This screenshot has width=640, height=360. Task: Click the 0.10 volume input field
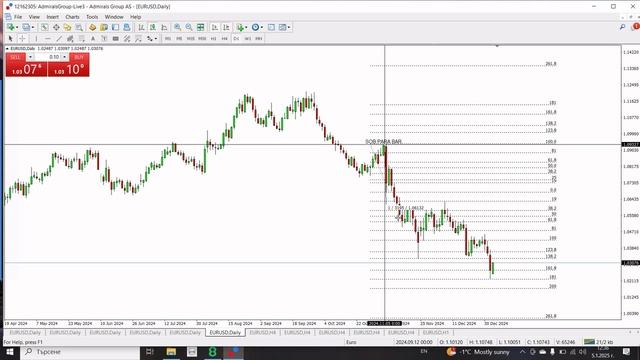tap(48, 57)
